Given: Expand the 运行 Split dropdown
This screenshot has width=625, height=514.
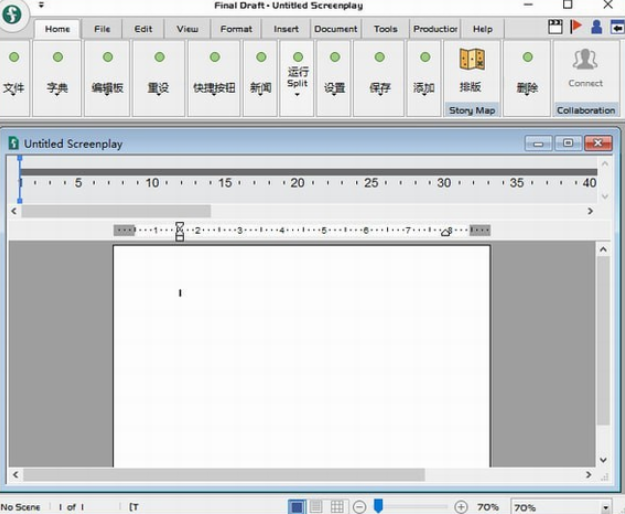Looking at the screenshot, I should [297, 94].
